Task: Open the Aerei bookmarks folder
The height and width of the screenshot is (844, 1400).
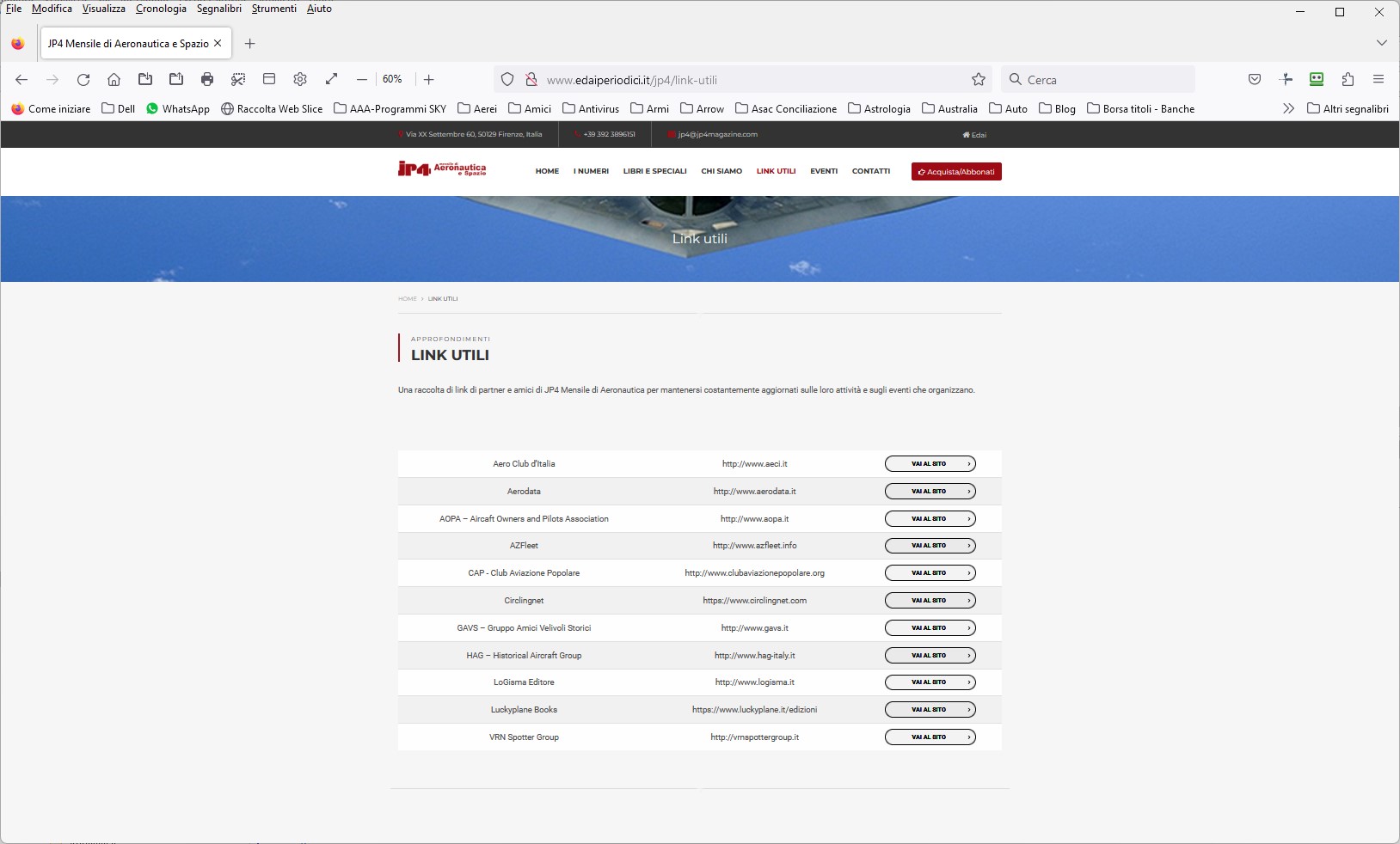Action: coord(477,108)
